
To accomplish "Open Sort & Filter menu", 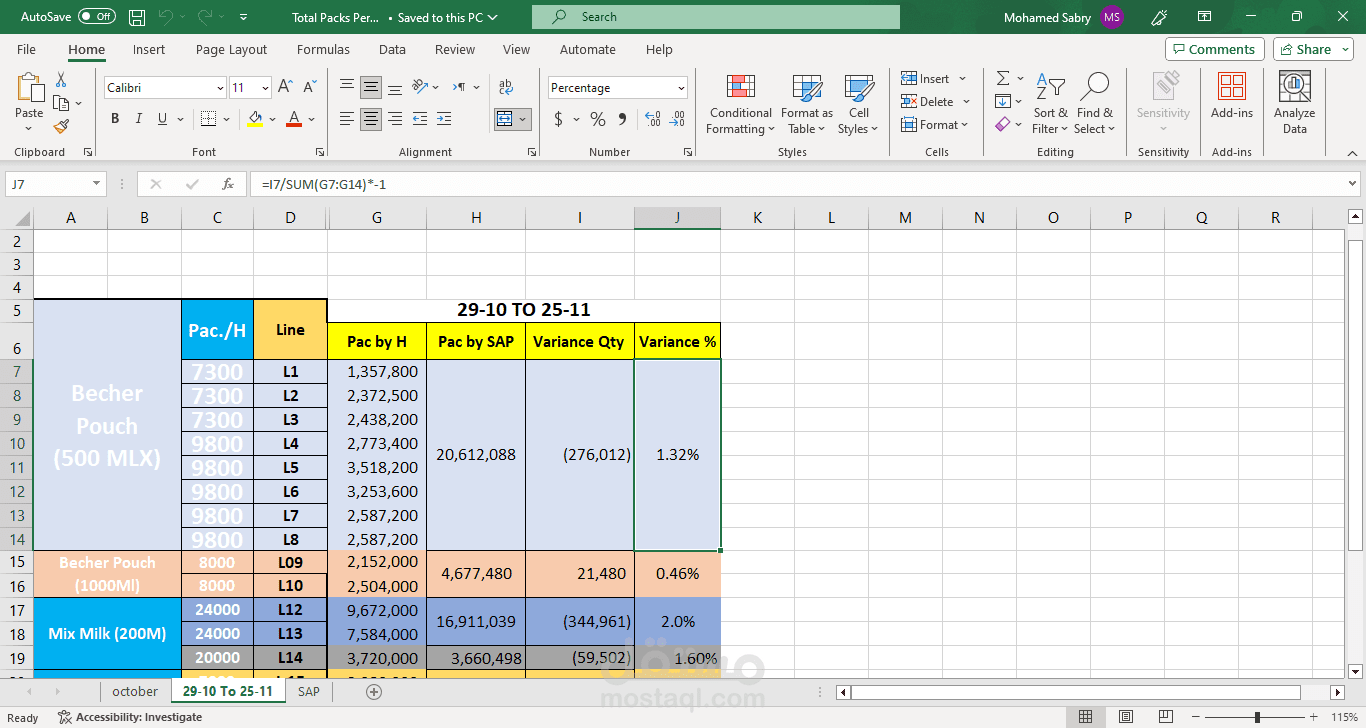I will [1050, 104].
